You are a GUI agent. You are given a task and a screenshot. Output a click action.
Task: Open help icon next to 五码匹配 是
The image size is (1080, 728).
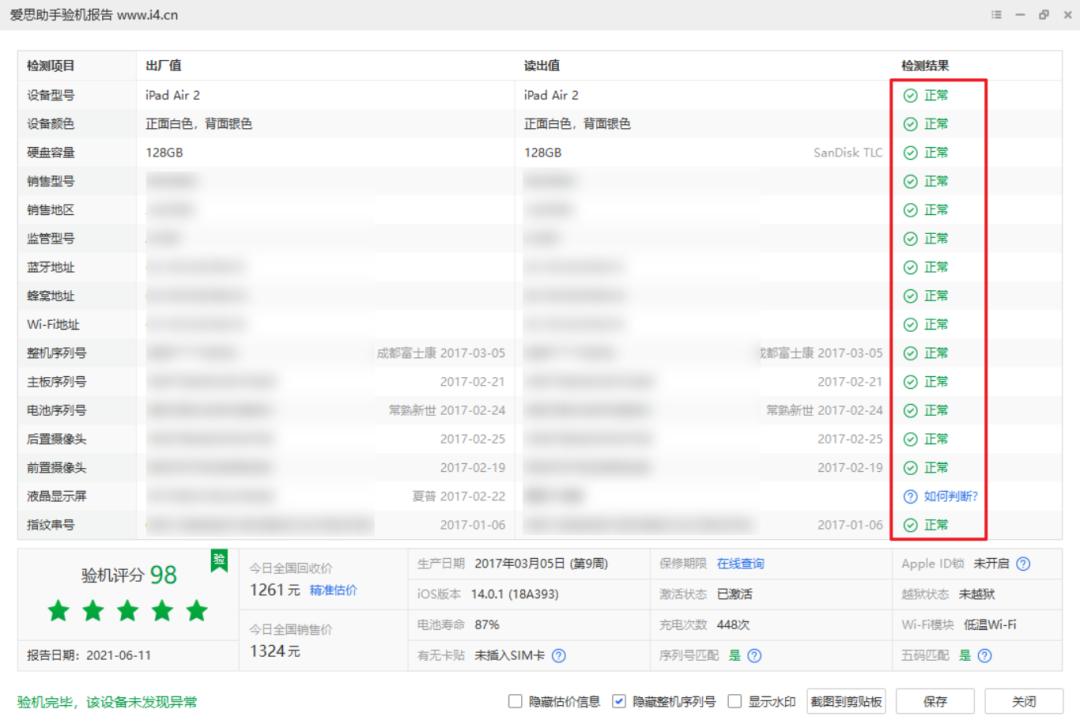984,656
